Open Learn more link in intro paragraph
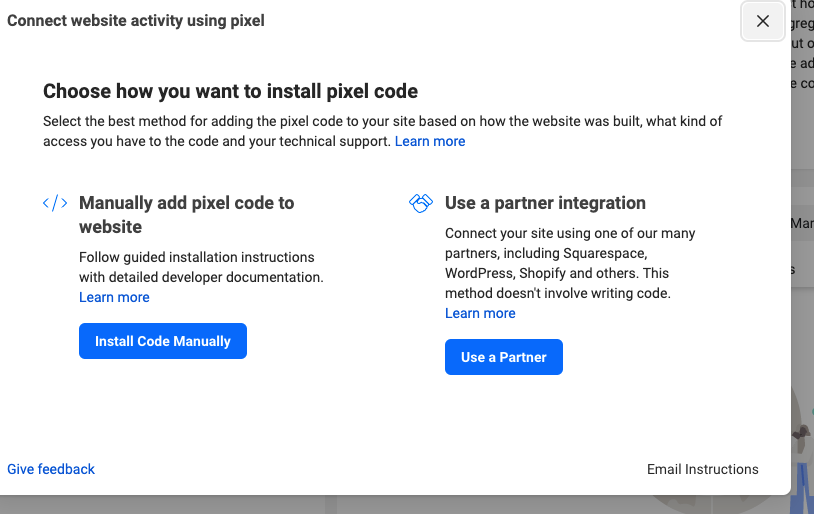Viewport: 814px width, 514px height. [430, 141]
